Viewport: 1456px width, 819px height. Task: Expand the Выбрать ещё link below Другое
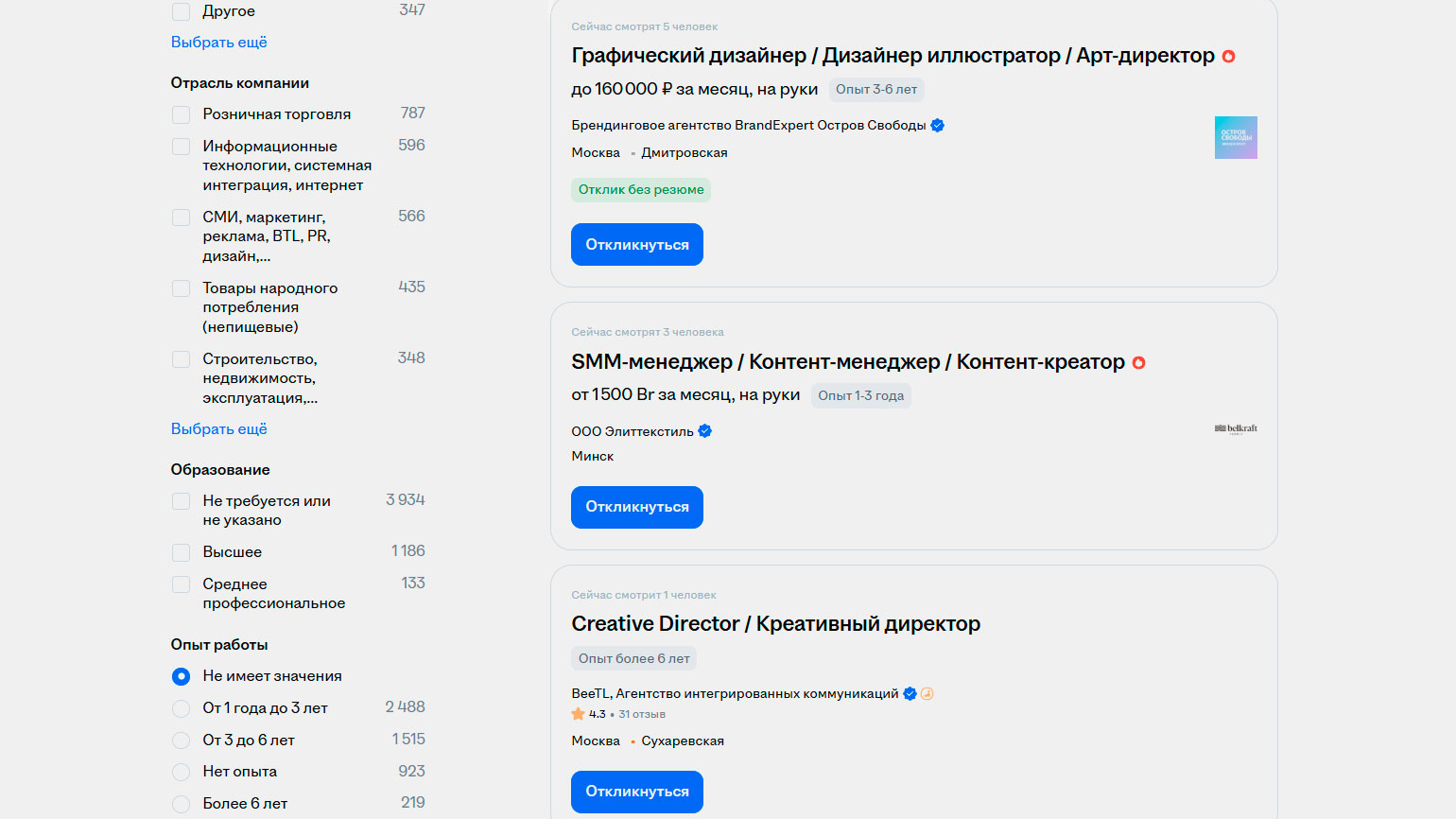pyautogui.click(x=218, y=43)
